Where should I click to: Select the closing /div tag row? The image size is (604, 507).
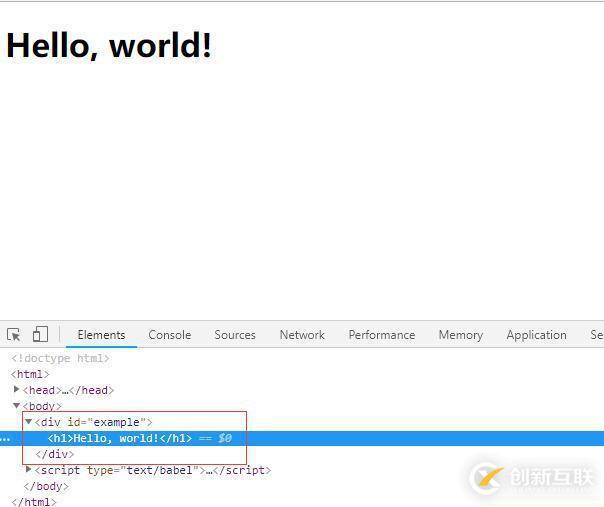(x=54, y=454)
